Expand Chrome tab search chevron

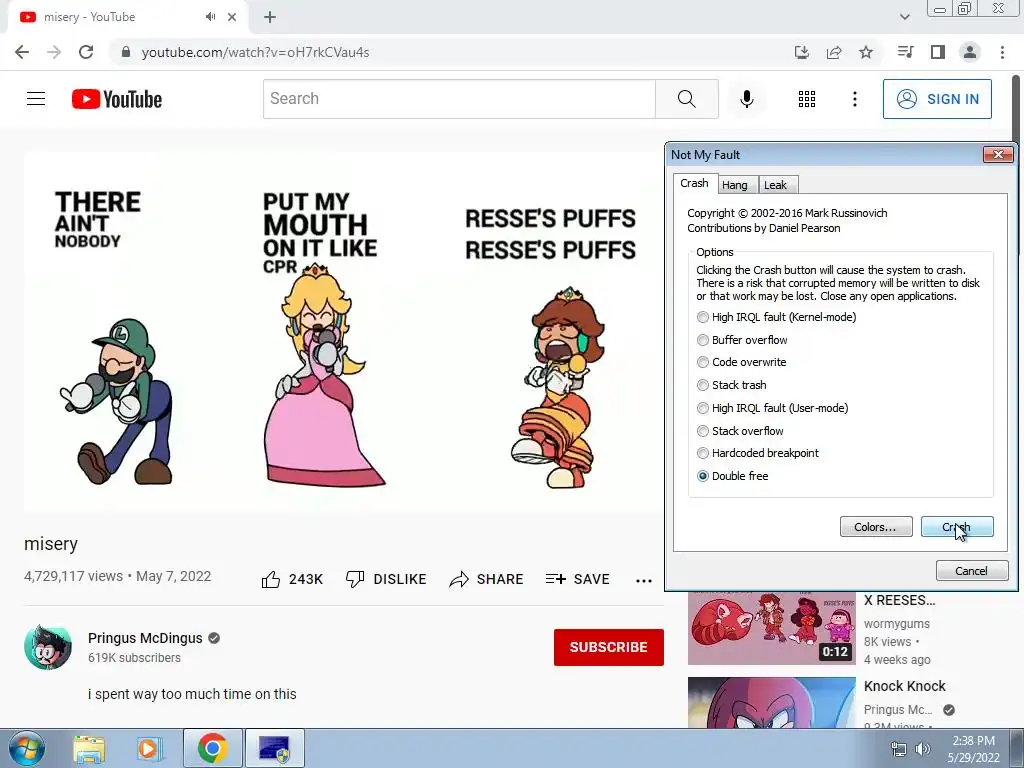point(904,17)
